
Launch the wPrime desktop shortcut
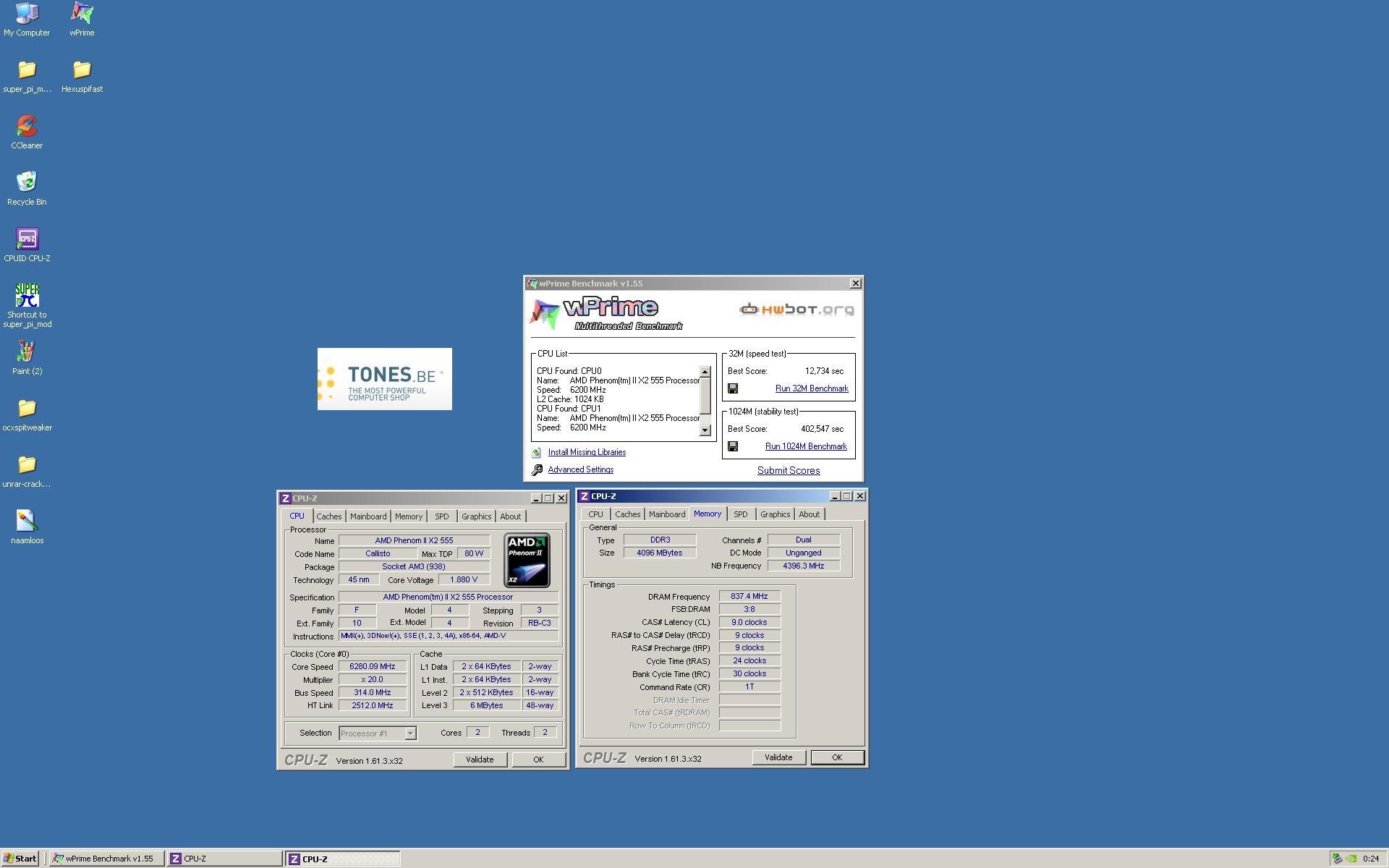(x=82, y=19)
